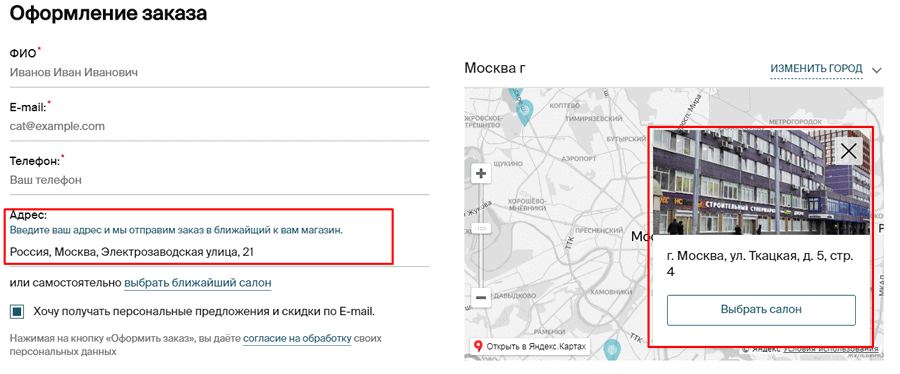Open the согласие на обработку link

coord(297,338)
